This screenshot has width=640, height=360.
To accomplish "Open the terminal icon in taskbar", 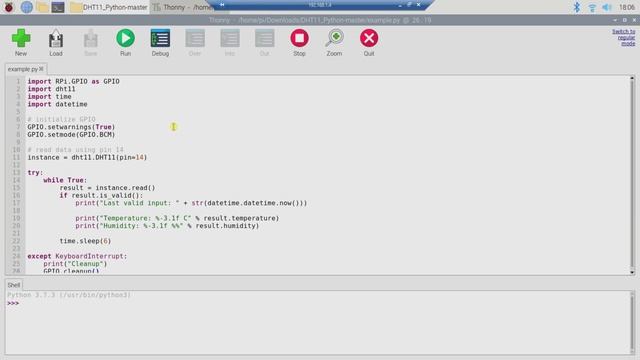I will 58,7.
